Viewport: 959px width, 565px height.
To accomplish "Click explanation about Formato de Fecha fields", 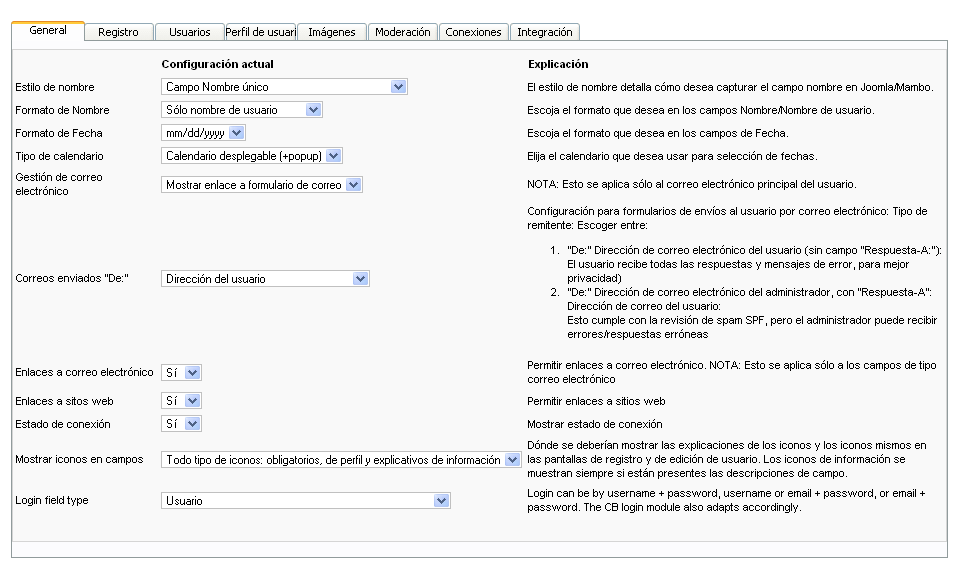I will (x=658, y=133).
